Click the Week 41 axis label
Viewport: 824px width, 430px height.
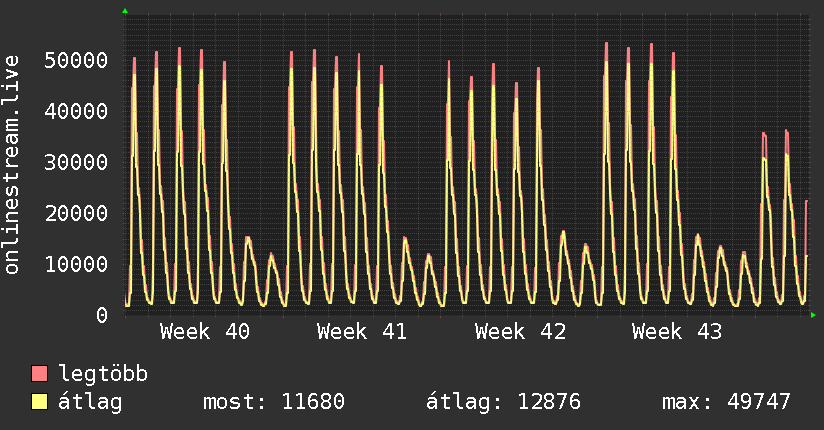click(x=362, y=332)
